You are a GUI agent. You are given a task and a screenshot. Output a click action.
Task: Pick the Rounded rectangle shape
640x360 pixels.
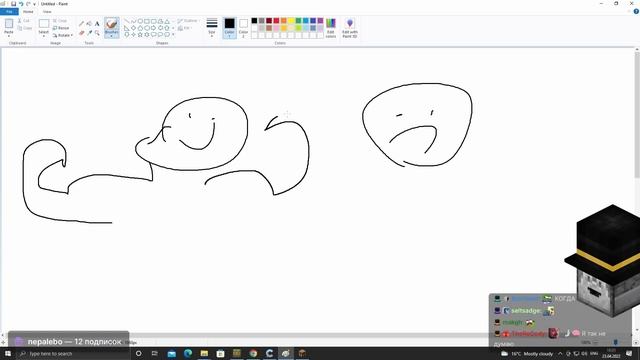[x=153, y=21]
